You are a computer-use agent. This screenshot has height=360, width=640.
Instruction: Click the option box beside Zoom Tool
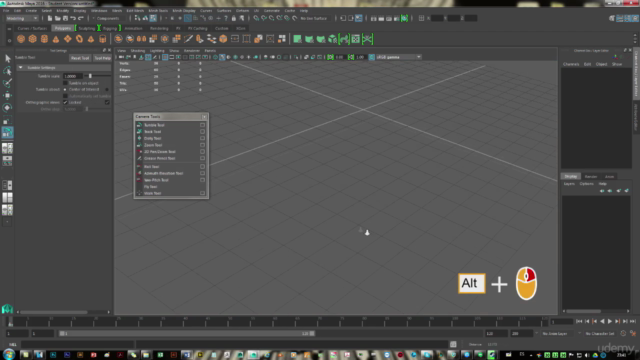point(202,145)
